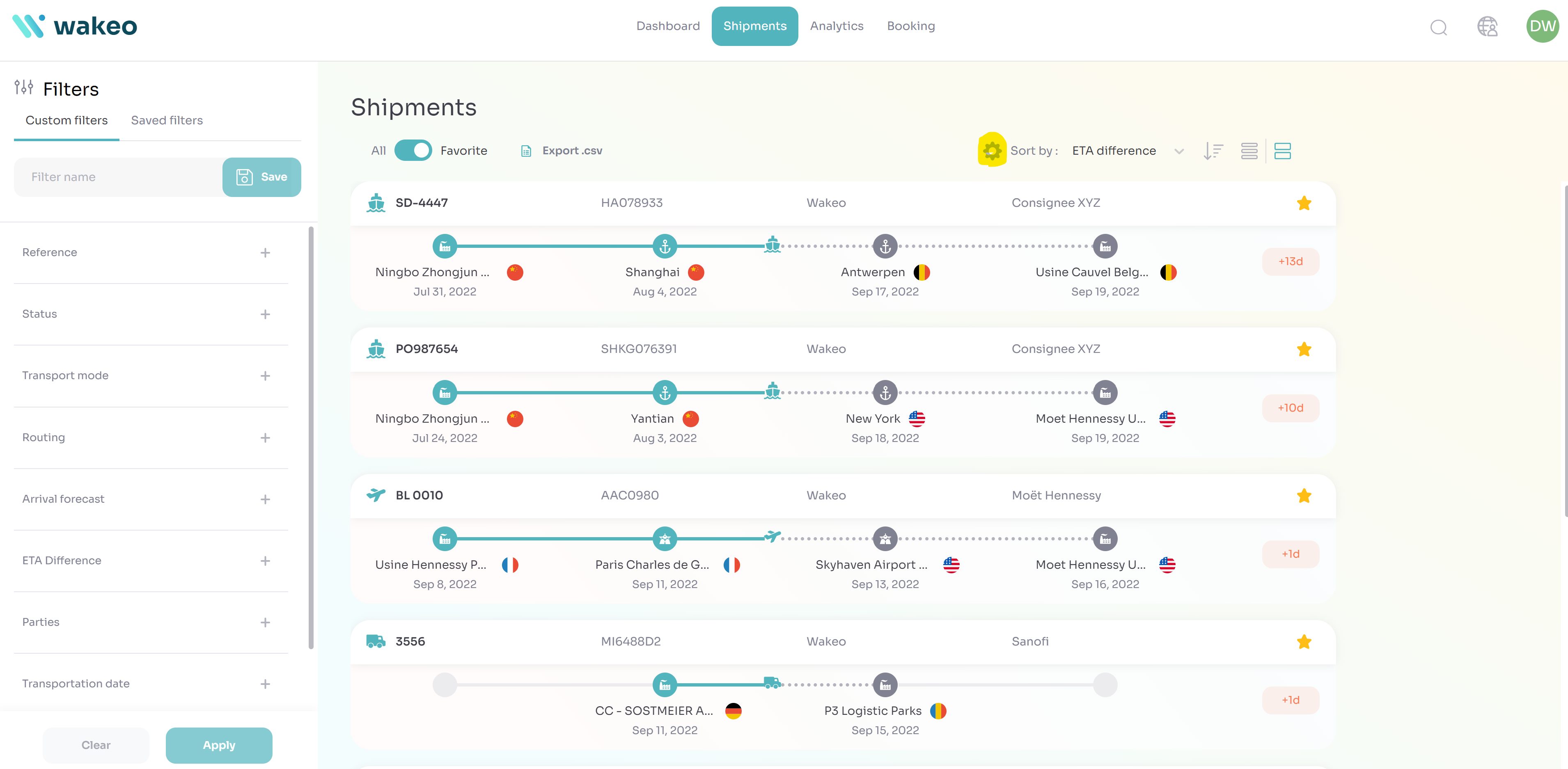
Task: Expand the Arrival forecast filter
Action: pos(265,499)
